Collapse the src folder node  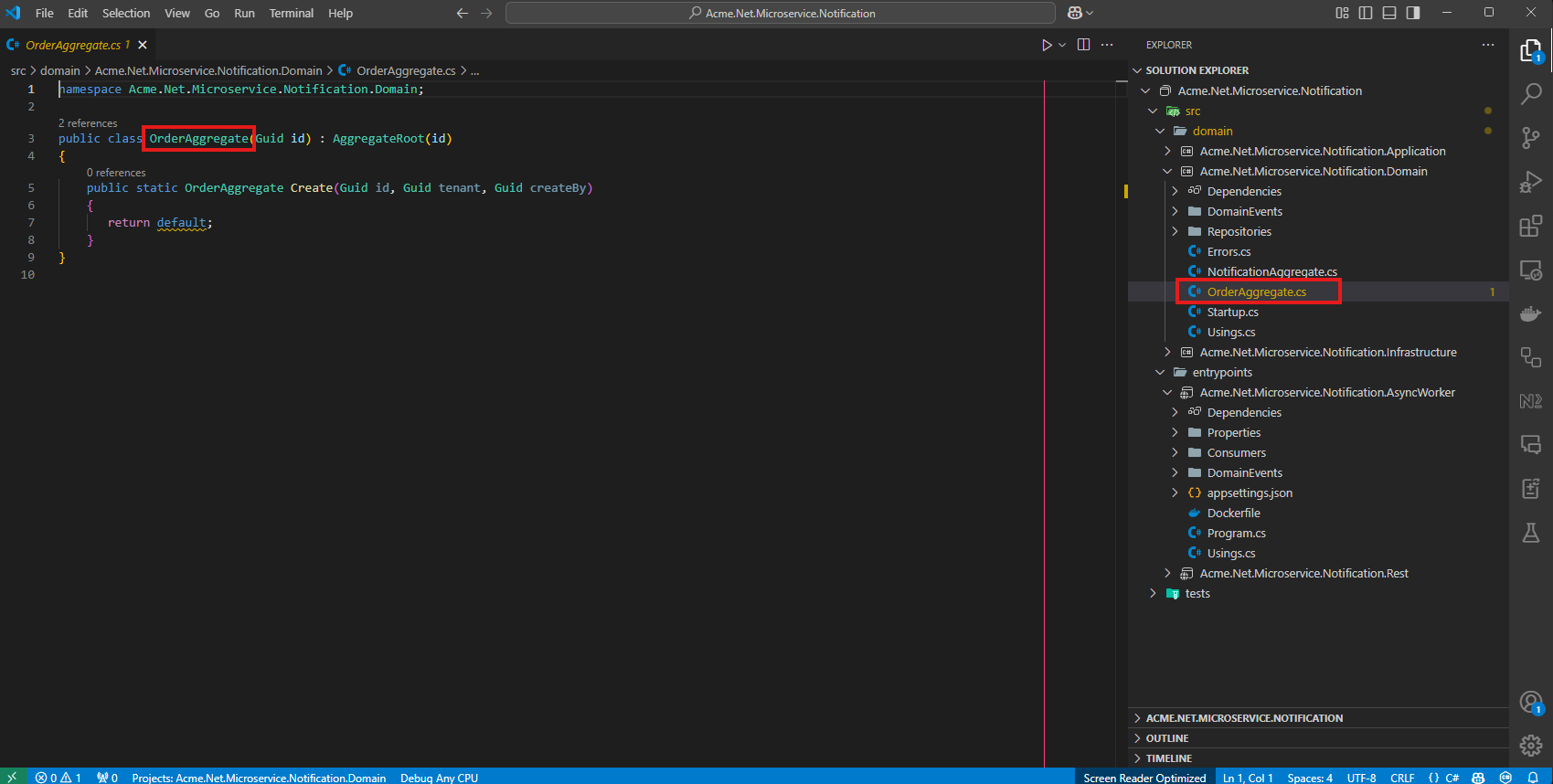(x=1153, y=111)
